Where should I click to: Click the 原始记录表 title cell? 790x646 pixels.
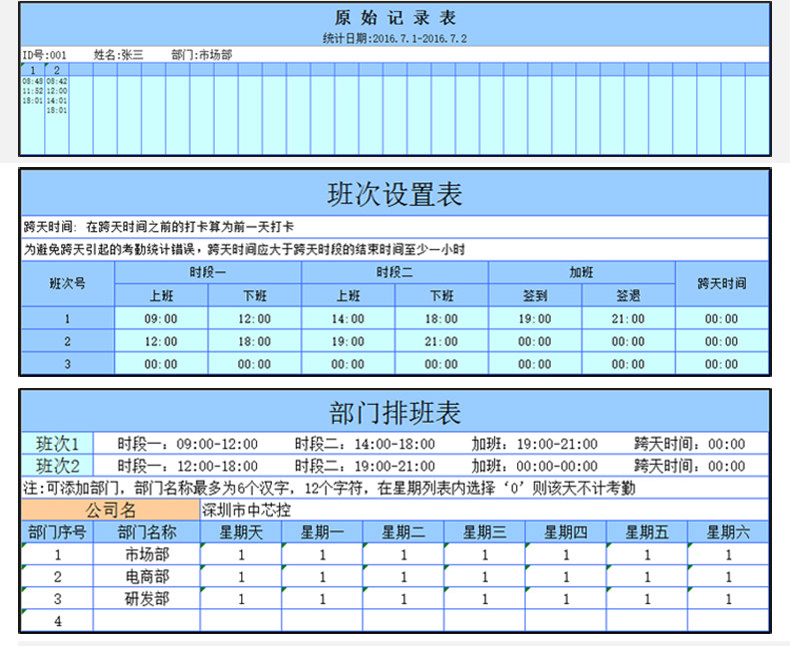pos(394,18)
